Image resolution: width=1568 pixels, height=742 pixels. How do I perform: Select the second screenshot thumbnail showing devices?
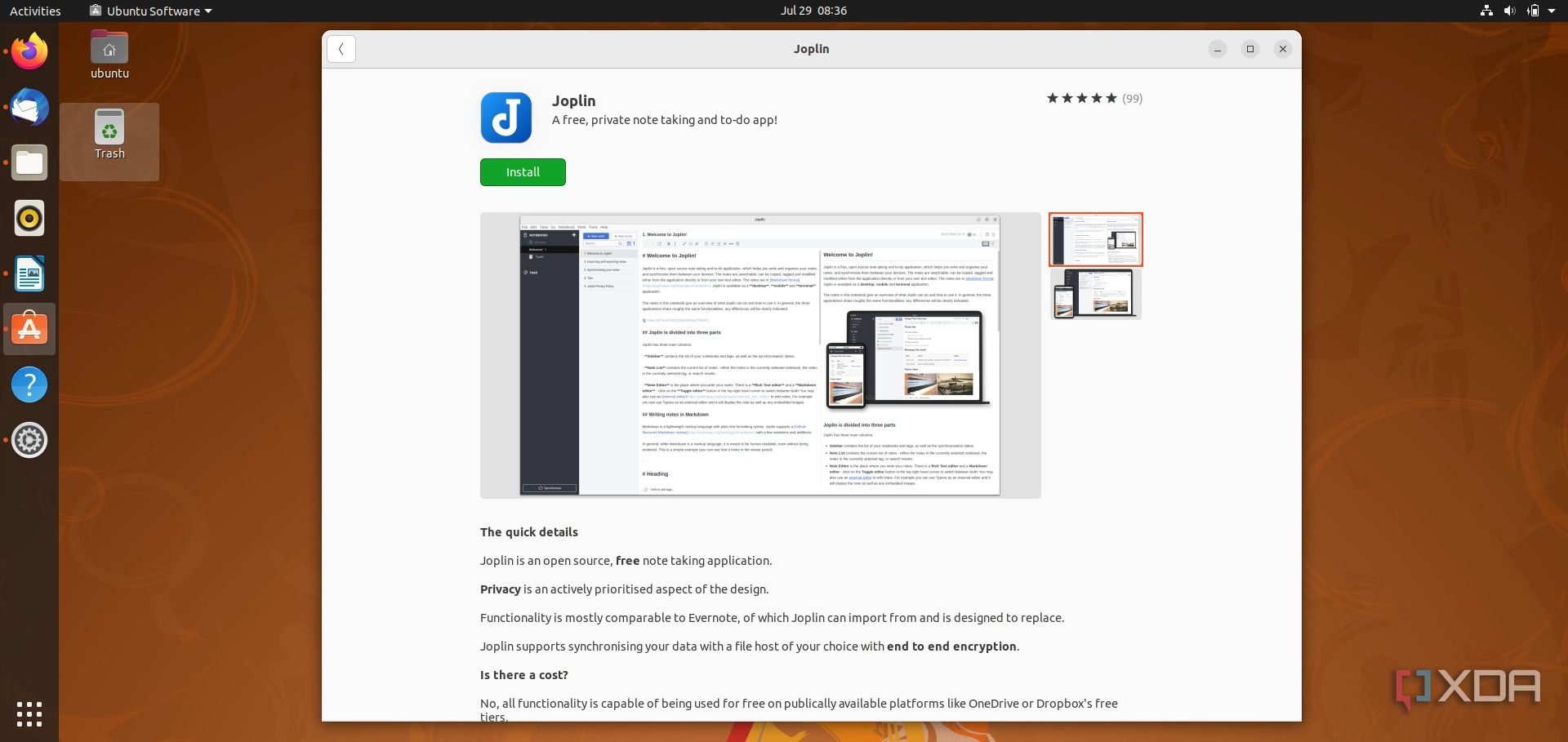pos(1096,293)
